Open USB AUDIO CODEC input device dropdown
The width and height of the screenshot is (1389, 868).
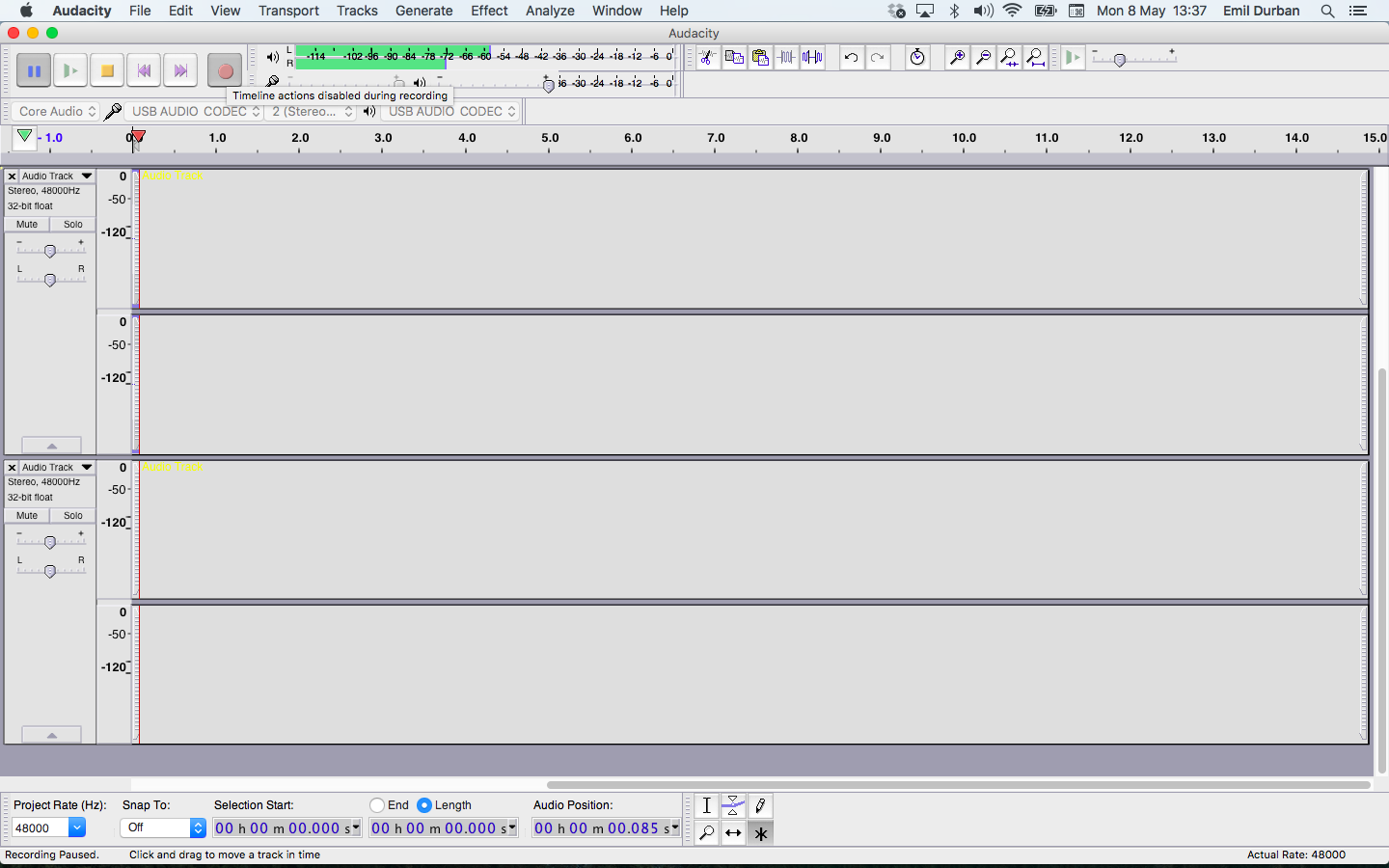pyautogui.click(x=196, y=111)
